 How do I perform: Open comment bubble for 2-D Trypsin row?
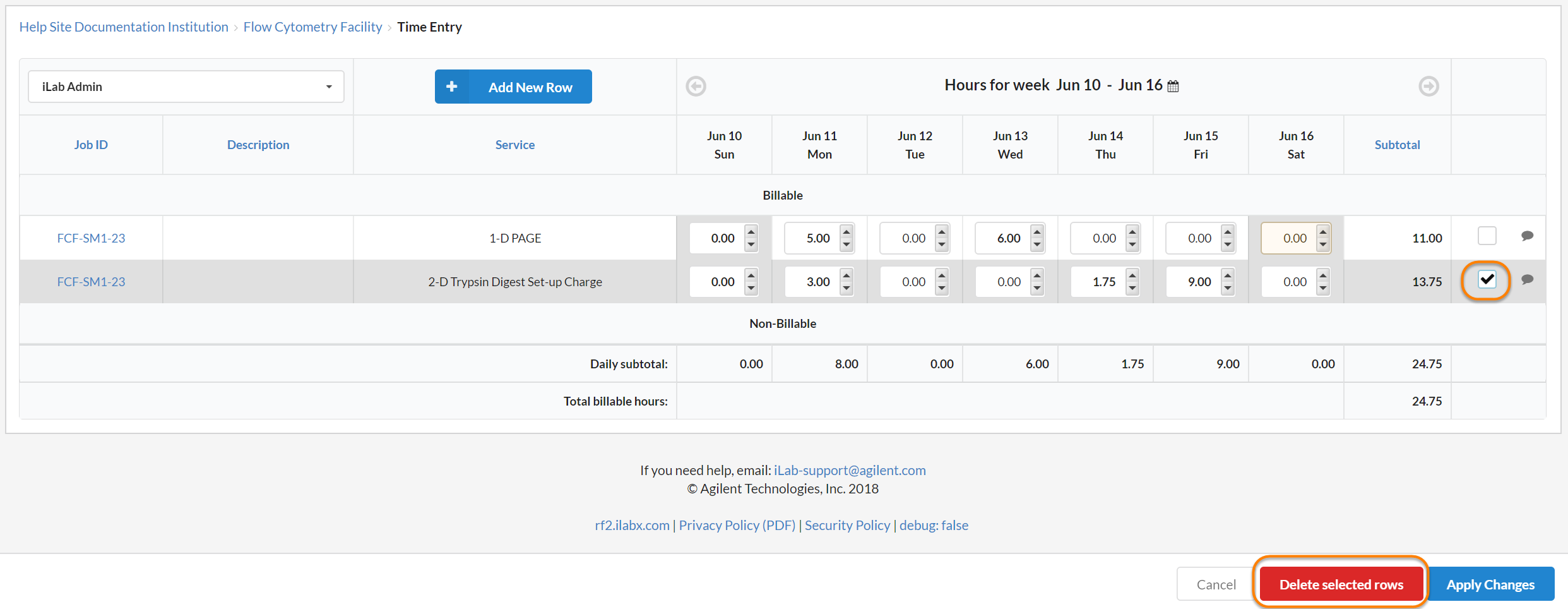tap(1527, 280)
